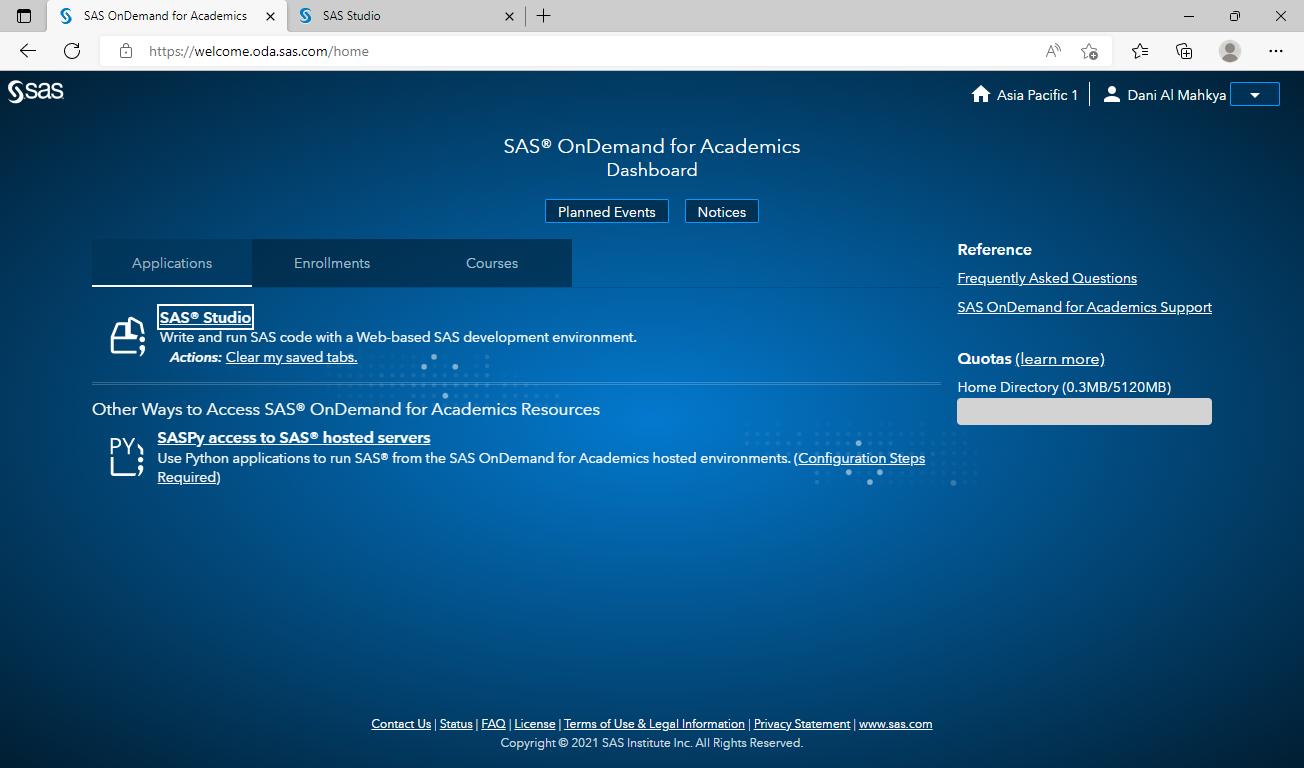Click the Home Directory (0.3MB/5120MB) text
The height and width of the screenshot is (768, 1304).
[x=1064, y=387]
